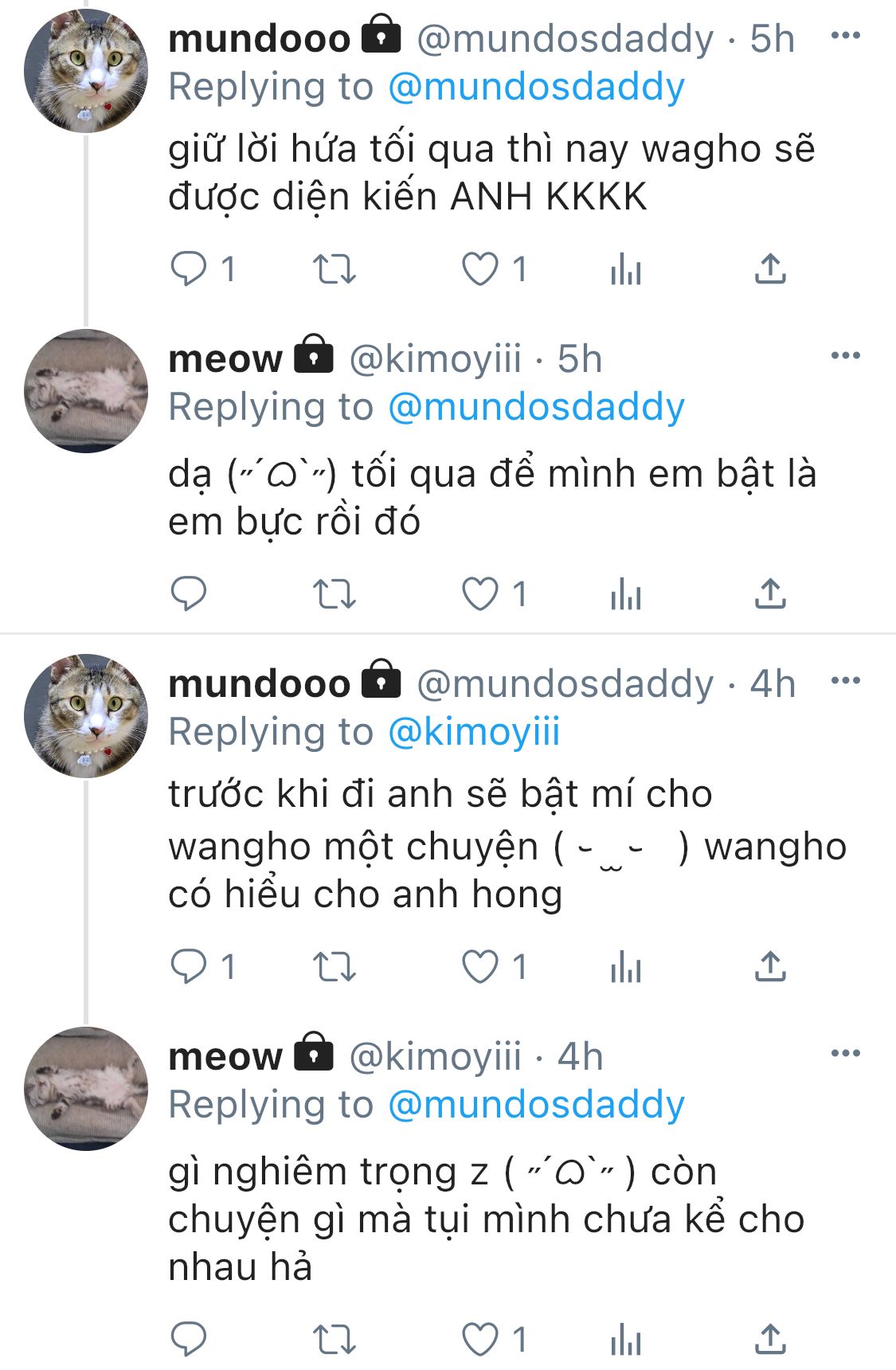896x1370 pixels.
Task: Like meow's tweet from 5h ago
Action: pos(480,594)
